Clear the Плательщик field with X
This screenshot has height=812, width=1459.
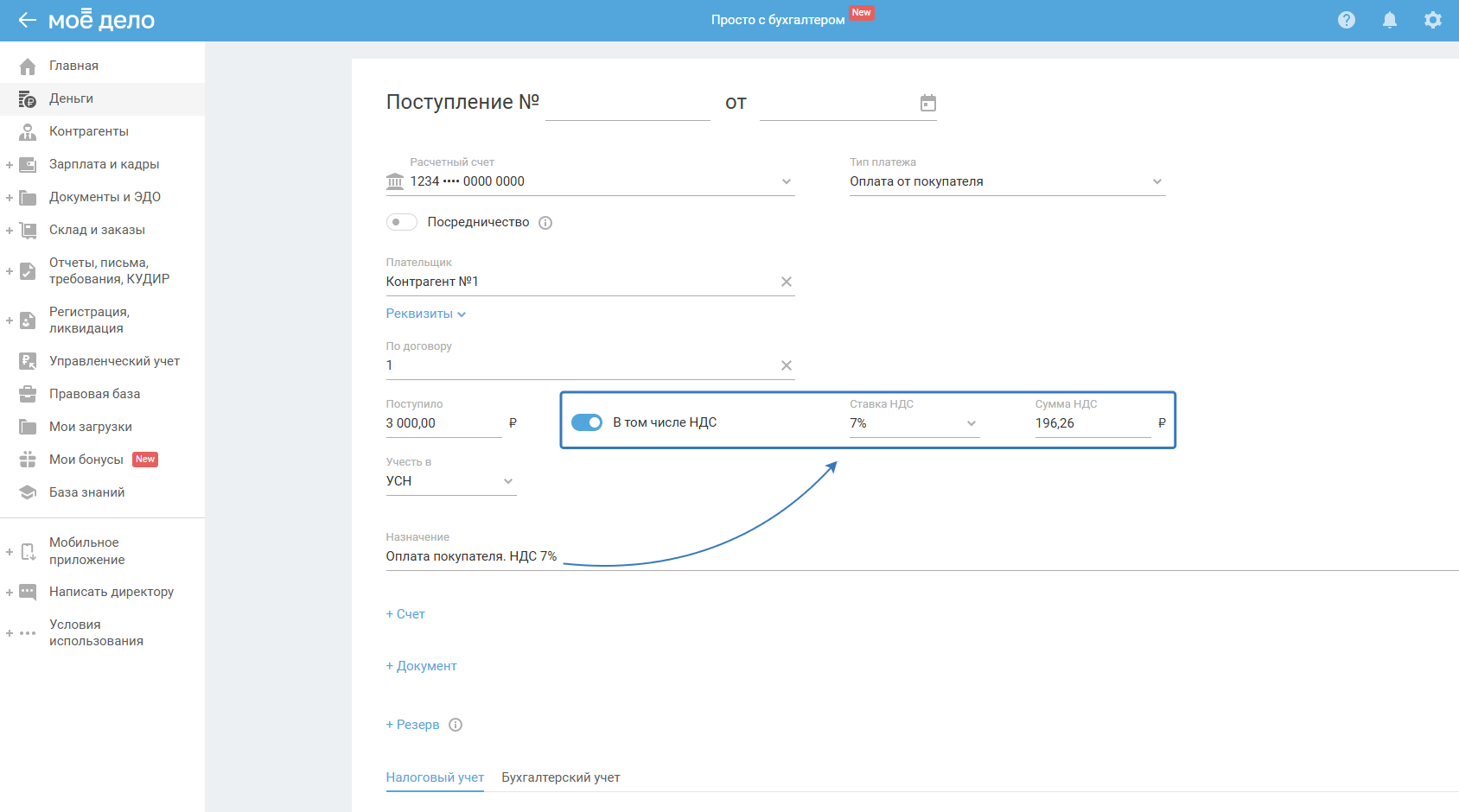tap(786, 282)
